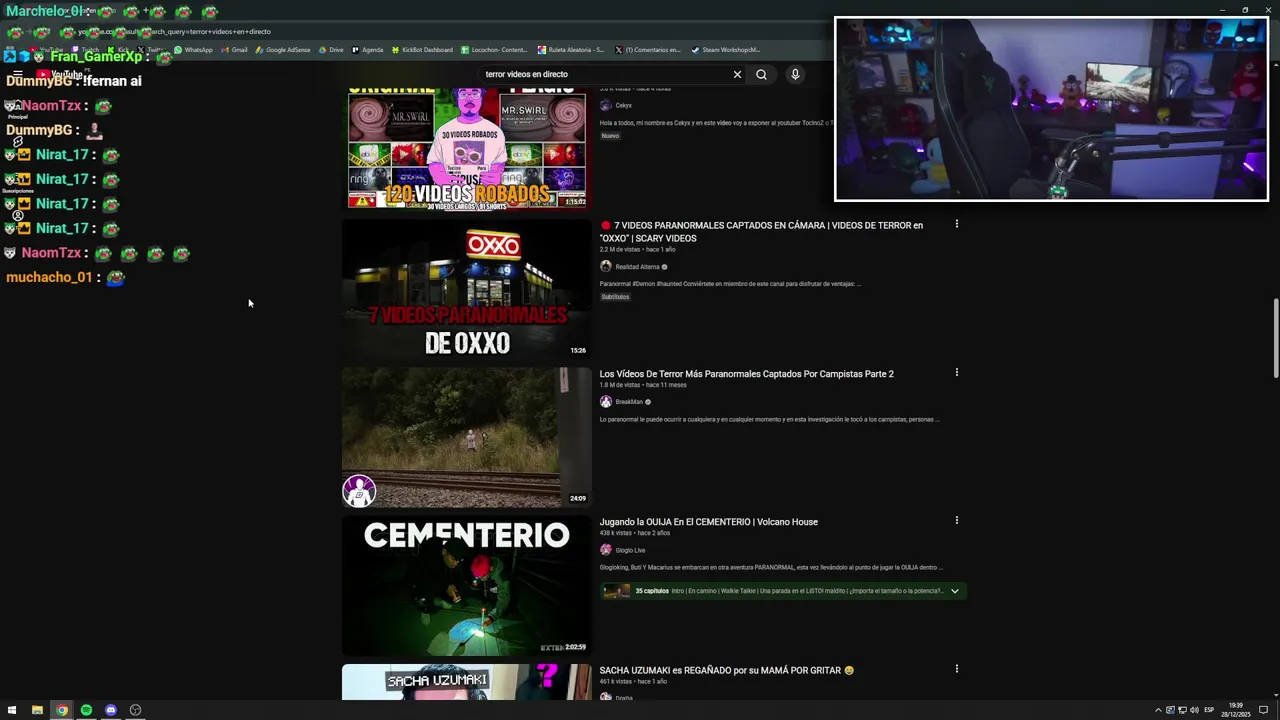The image size is (1280, 720).
Task: Open Realidad Alterna channel avatar
Action: click(605, 266)
